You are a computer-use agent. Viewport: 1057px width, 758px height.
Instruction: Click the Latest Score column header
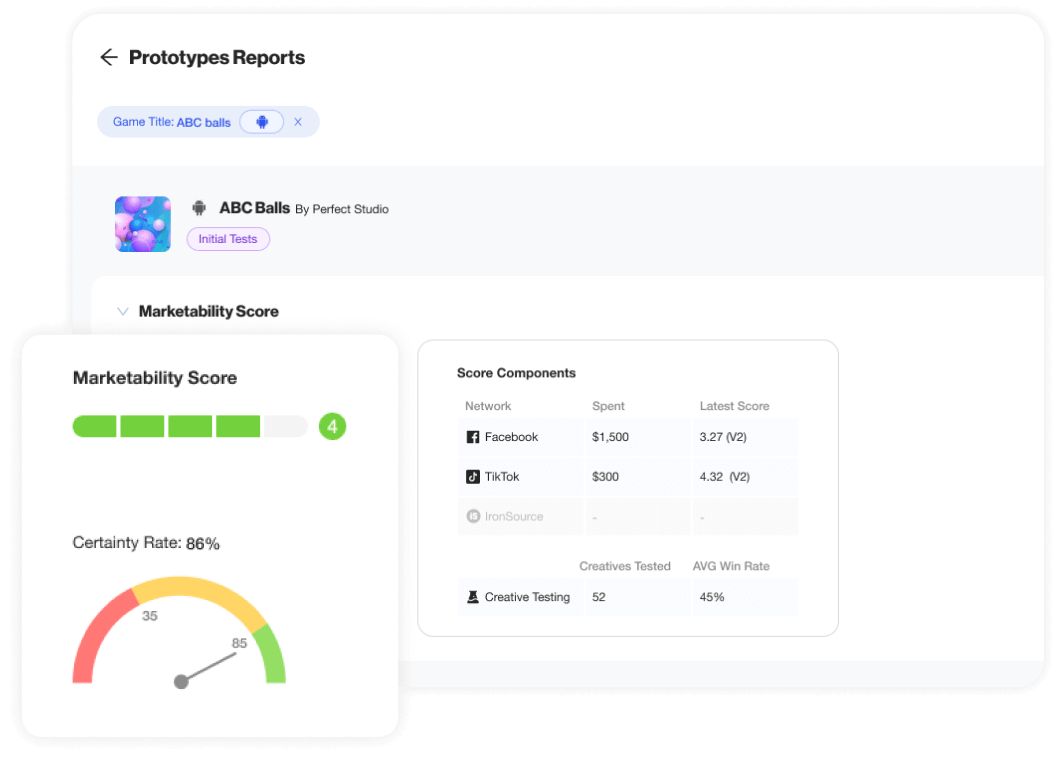(x=734, y=406)
